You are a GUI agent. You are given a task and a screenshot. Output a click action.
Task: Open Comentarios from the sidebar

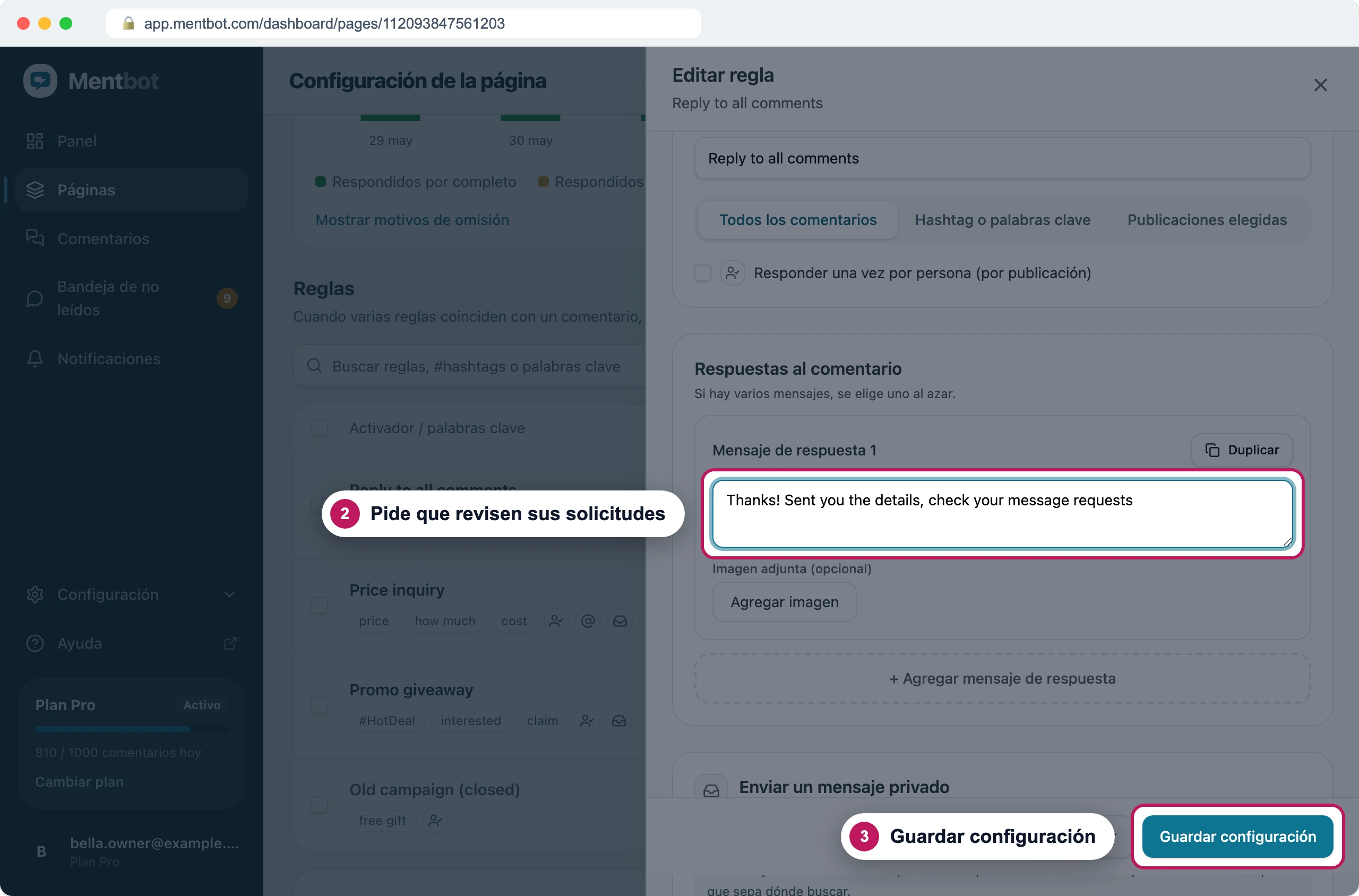tap(131, 238)
